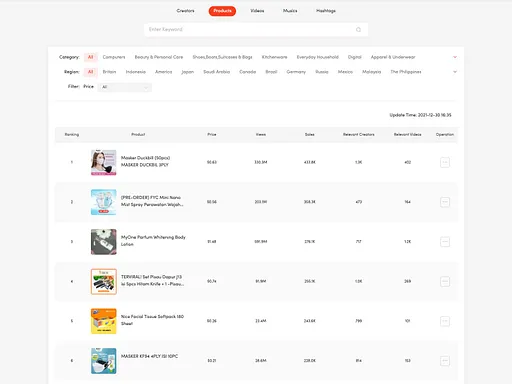Open more options for Set Pisau Dapur row

tap(445, 281)
